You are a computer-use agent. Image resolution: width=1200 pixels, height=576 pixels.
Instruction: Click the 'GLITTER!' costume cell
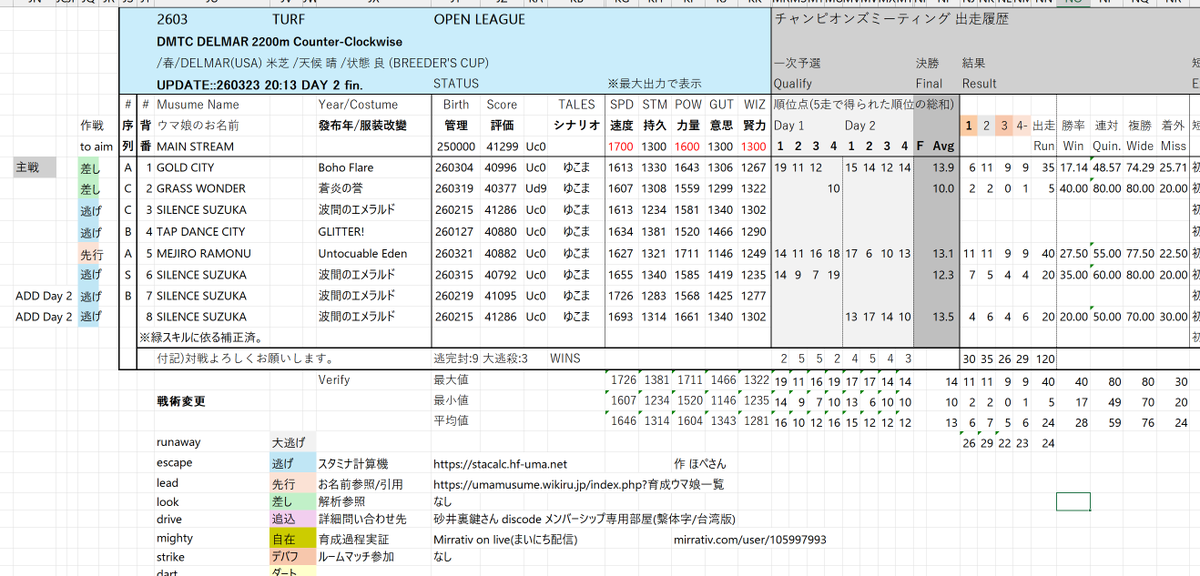click(340, 232)
